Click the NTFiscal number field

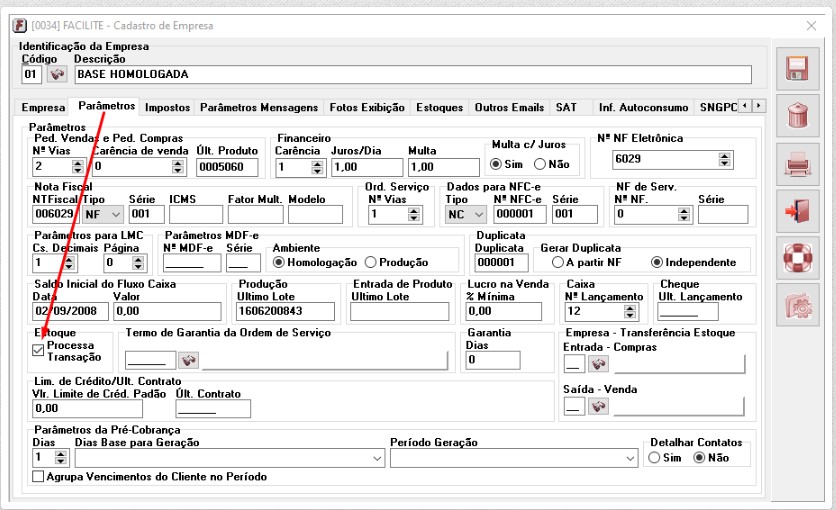(x=55, y=214)
